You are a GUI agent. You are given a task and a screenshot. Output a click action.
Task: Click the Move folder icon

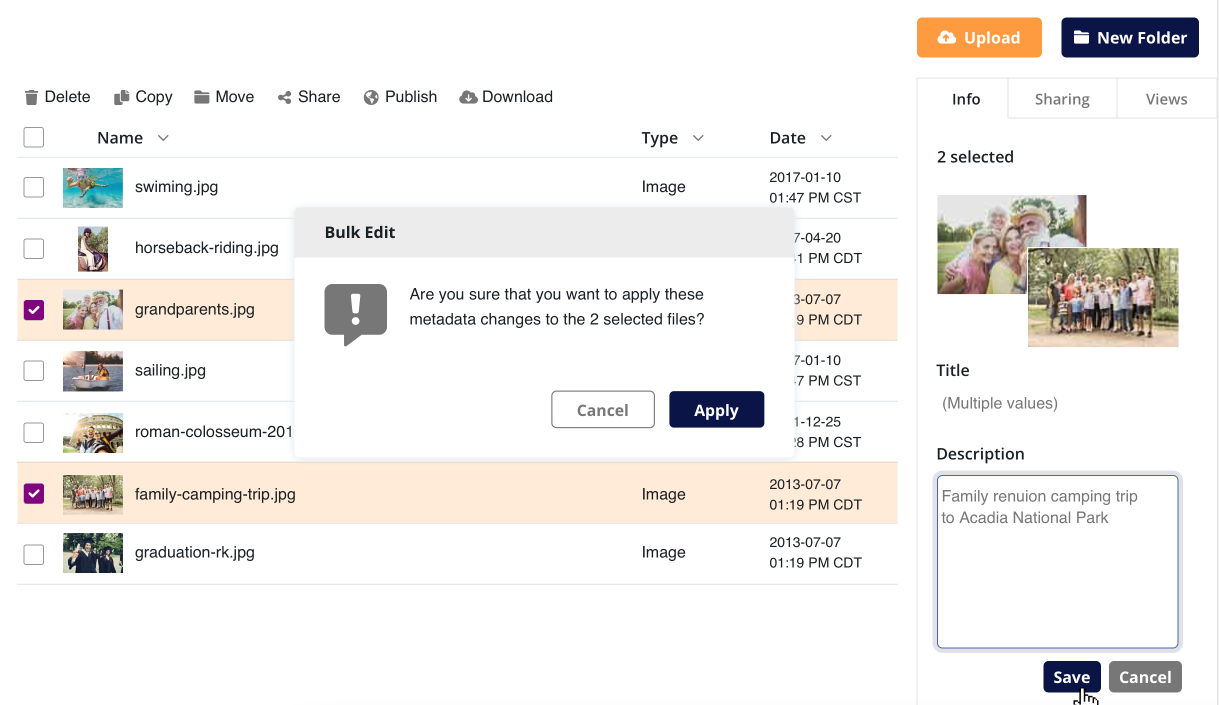[202, 97]
